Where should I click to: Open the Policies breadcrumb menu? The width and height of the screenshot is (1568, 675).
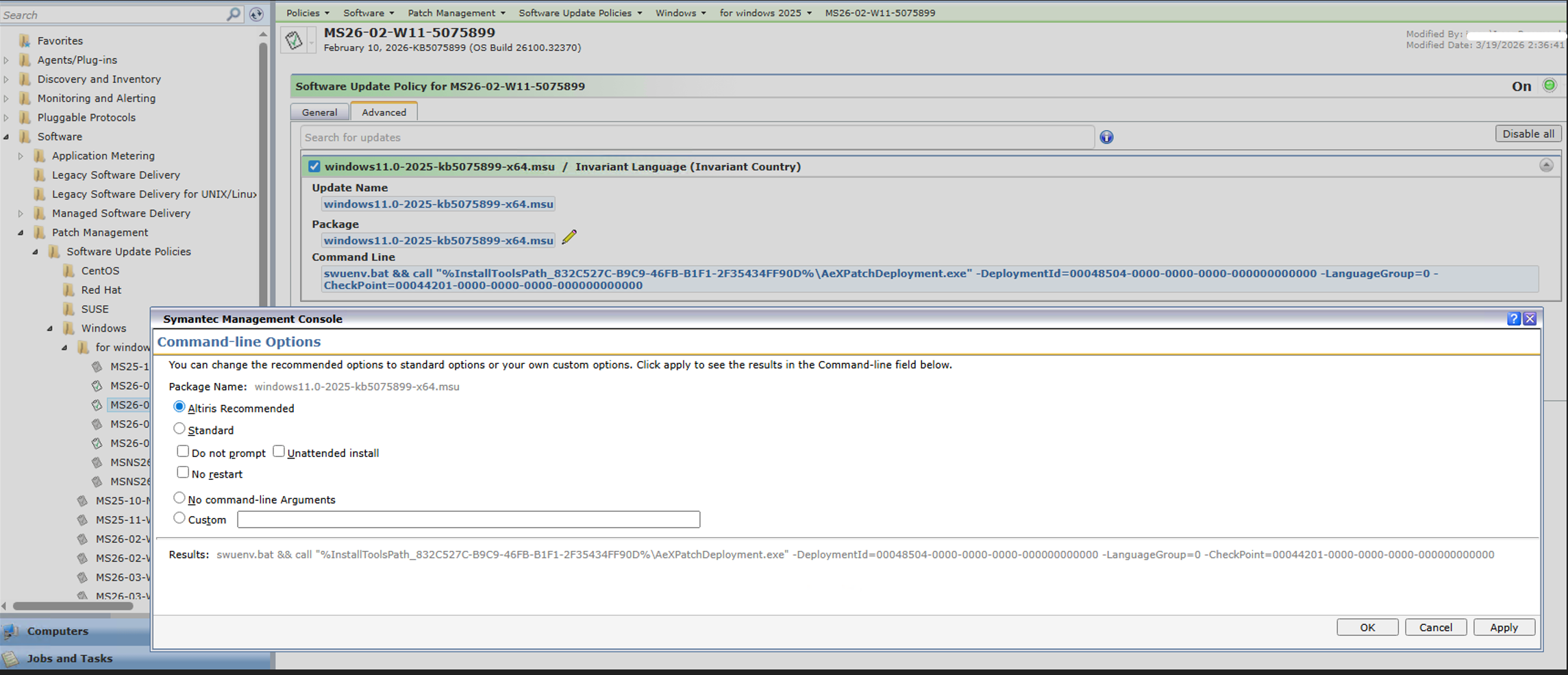(308, 13)
